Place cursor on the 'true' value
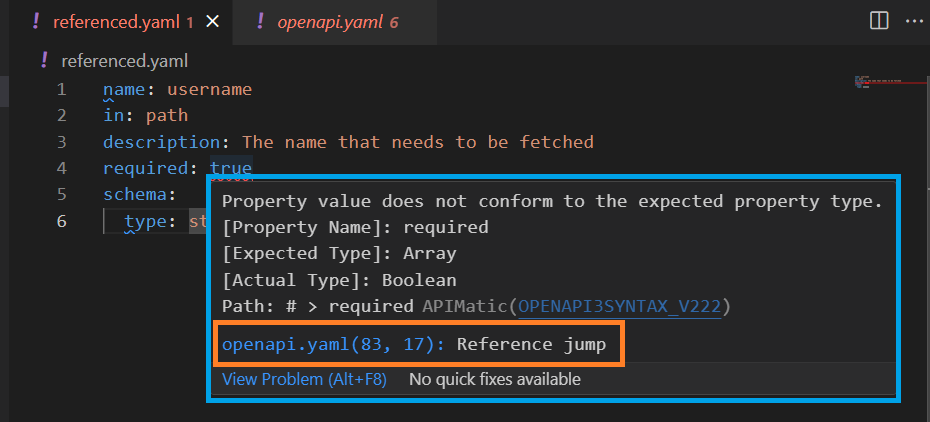The image size is (930, 422). (231, 168)
